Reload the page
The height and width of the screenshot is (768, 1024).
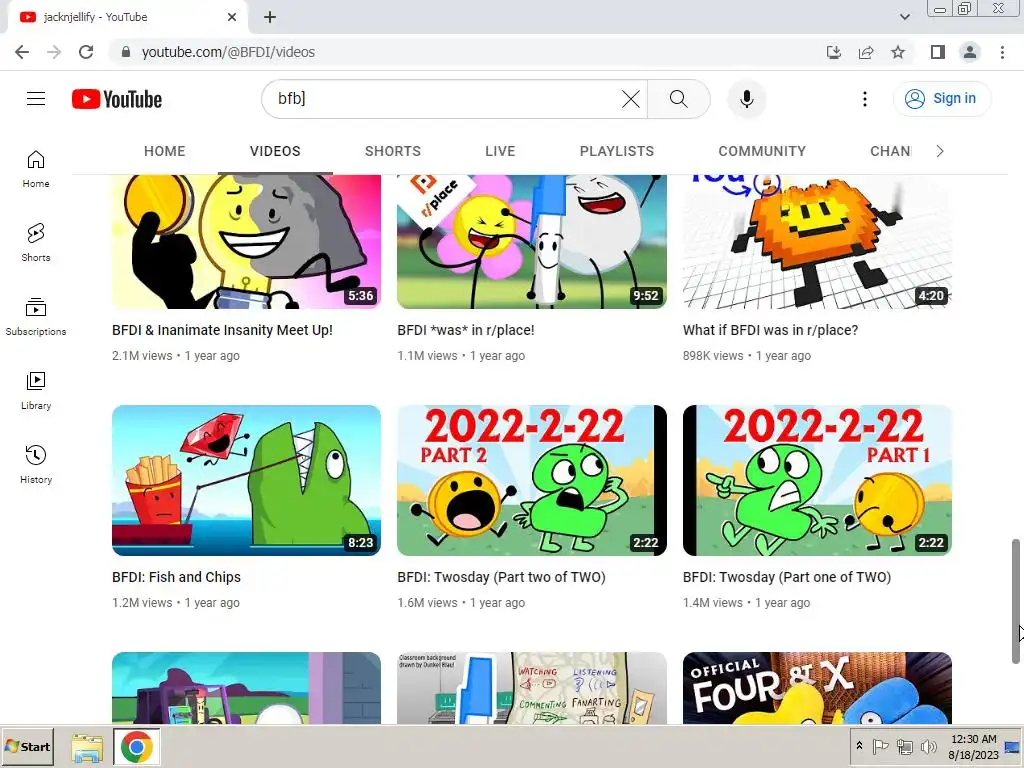[x=86, y=52]
